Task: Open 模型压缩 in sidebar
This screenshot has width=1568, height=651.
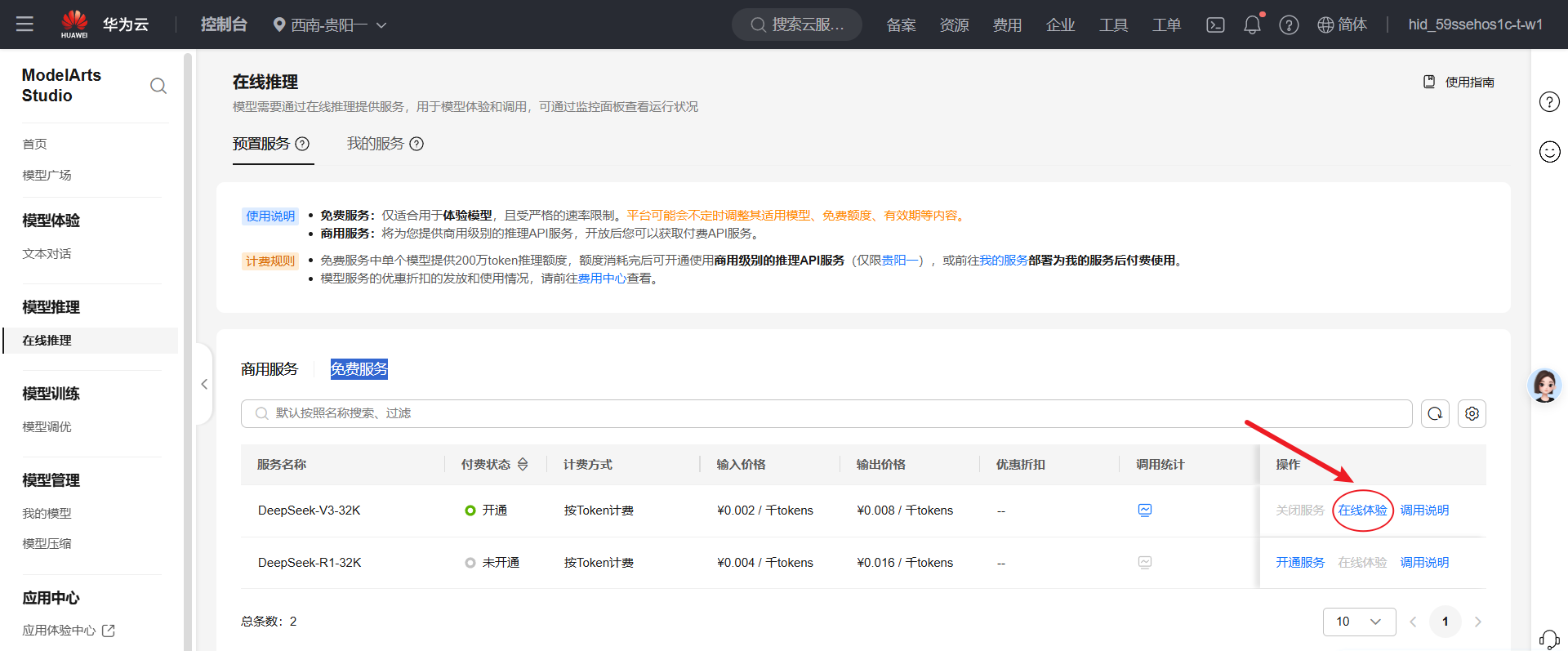Action: pyautogui.click(x=47, y=544)
